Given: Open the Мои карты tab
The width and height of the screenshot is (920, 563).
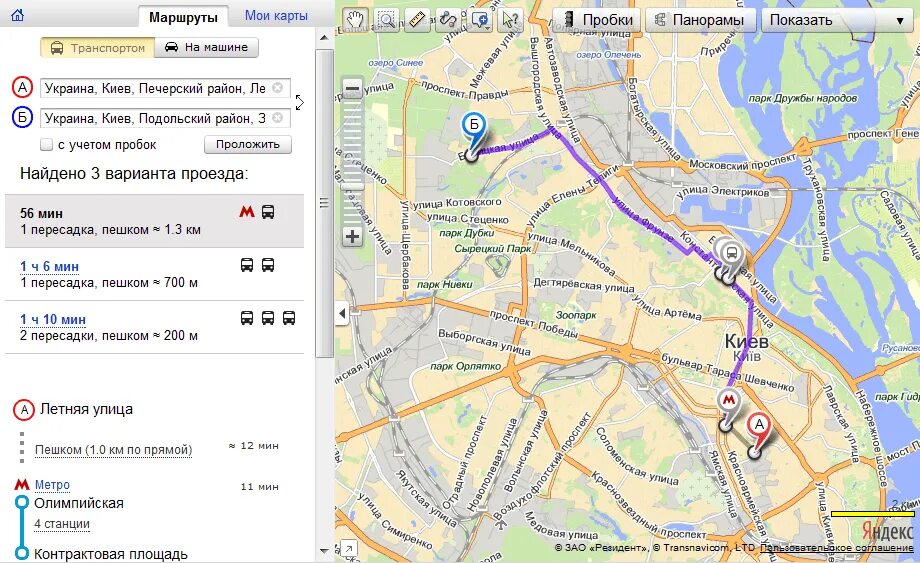Looking at the screenshot, I should pyautogui.click(x=276, y=16).
